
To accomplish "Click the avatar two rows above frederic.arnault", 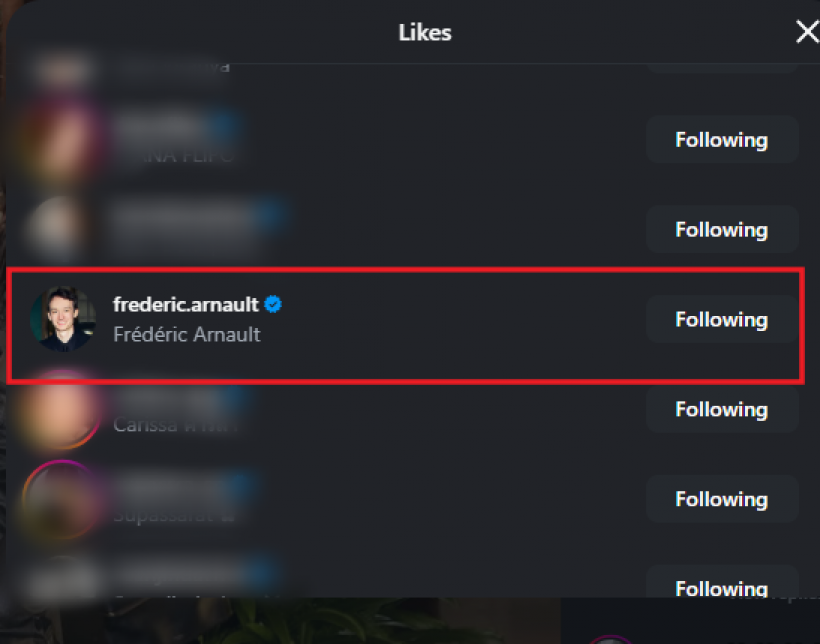I will tap(61, 140).
